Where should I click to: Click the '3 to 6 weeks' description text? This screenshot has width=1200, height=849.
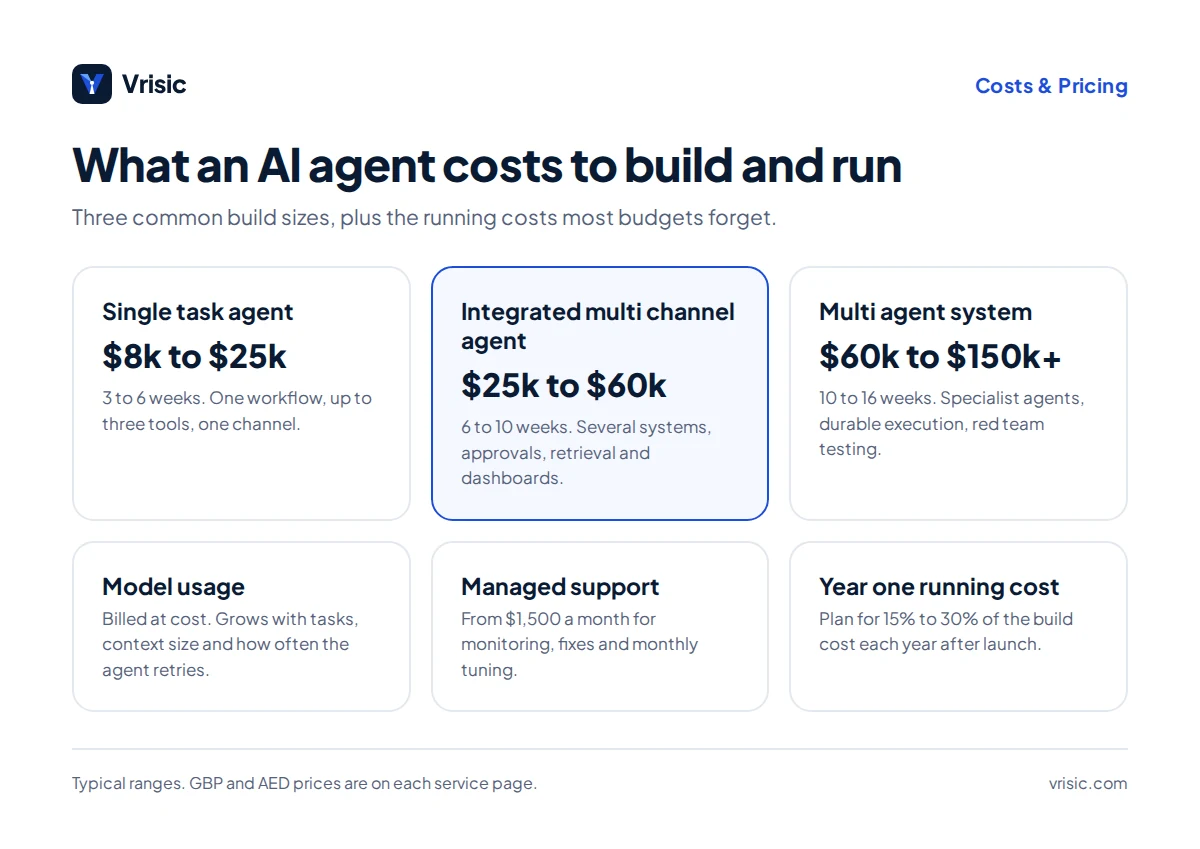237,411
